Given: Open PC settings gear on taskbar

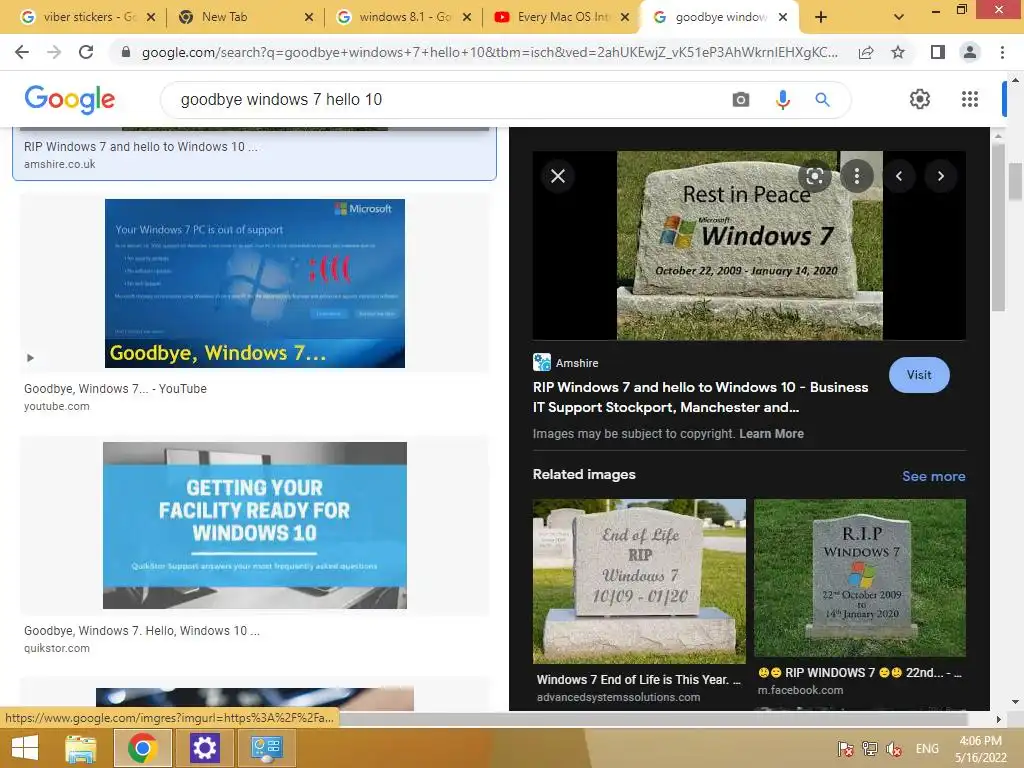Looking at the screenshot, I should pyautogui.click(x=204, y=748).
